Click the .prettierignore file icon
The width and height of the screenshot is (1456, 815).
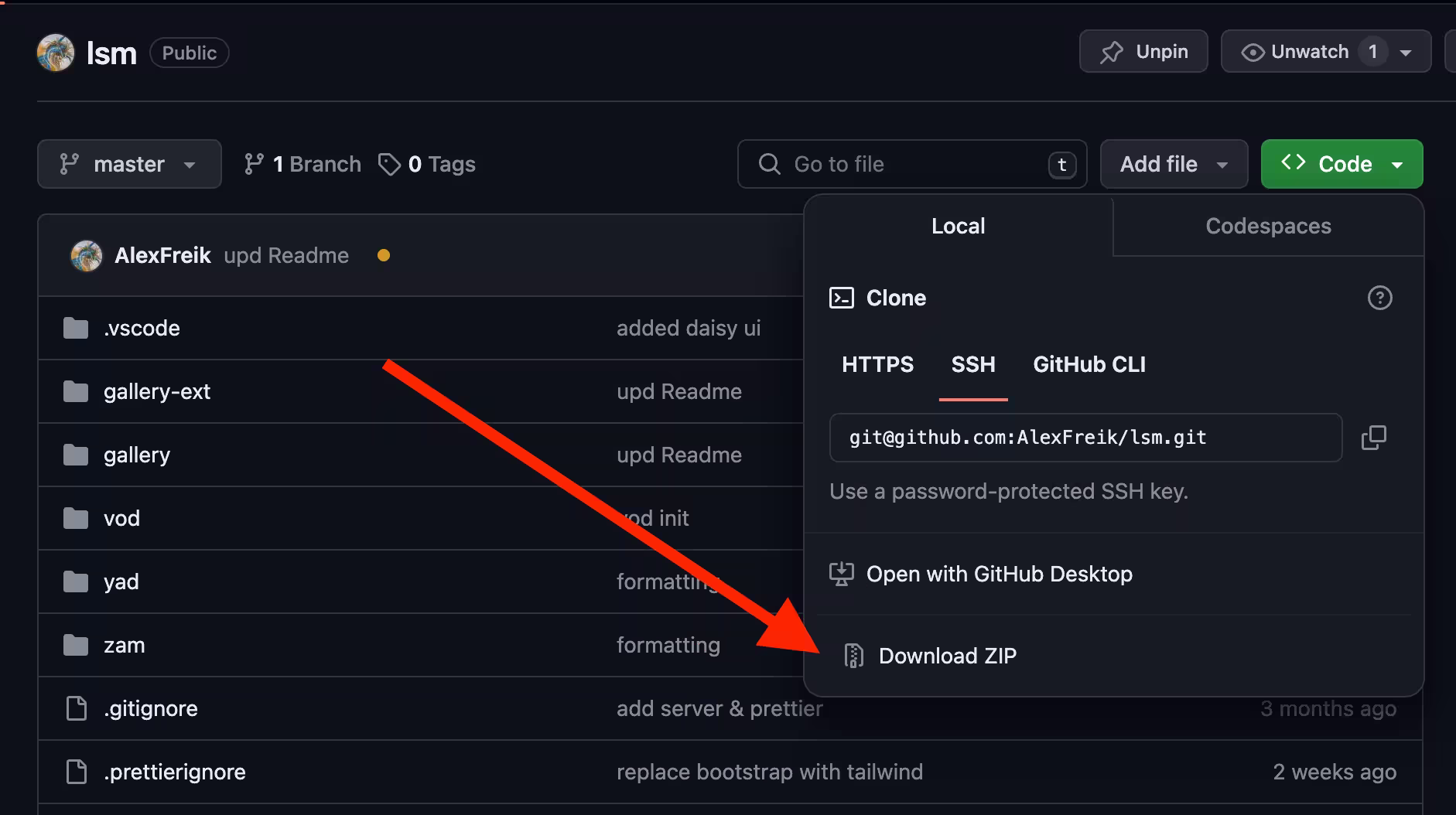77,772
